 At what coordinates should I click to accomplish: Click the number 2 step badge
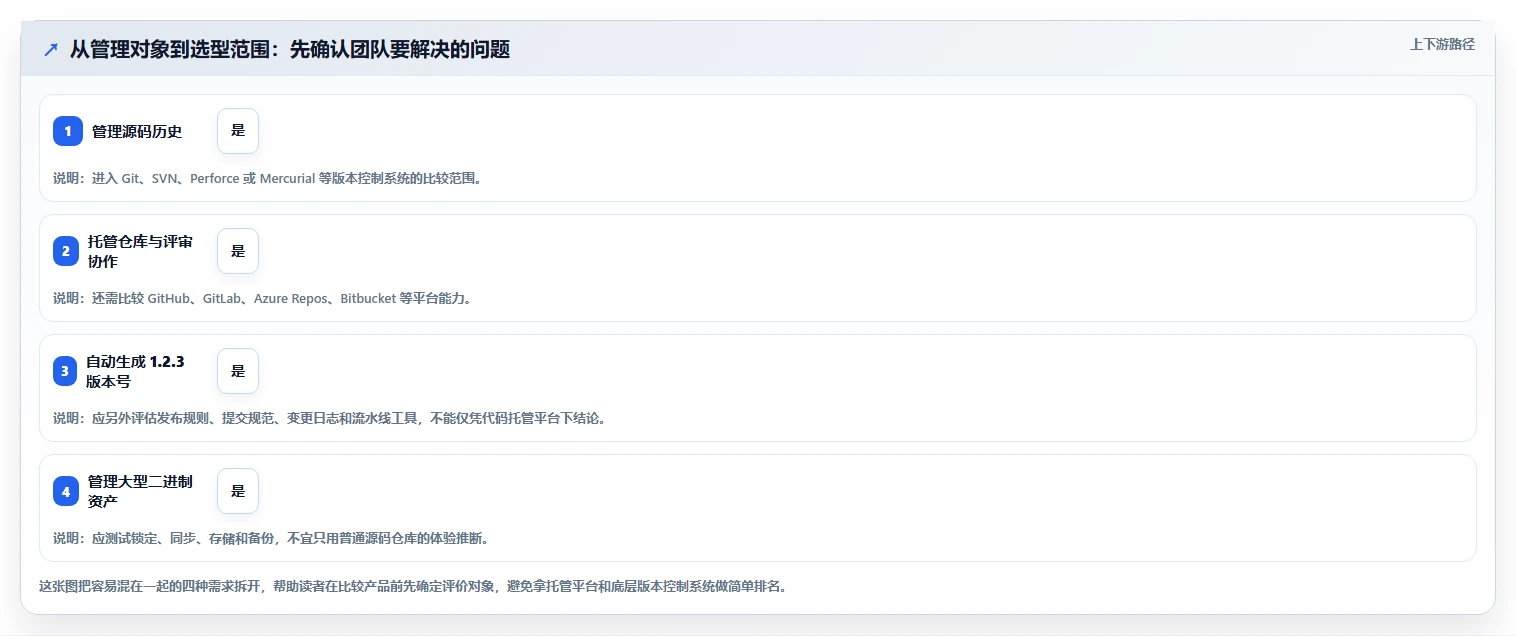[x=66, y=251]
